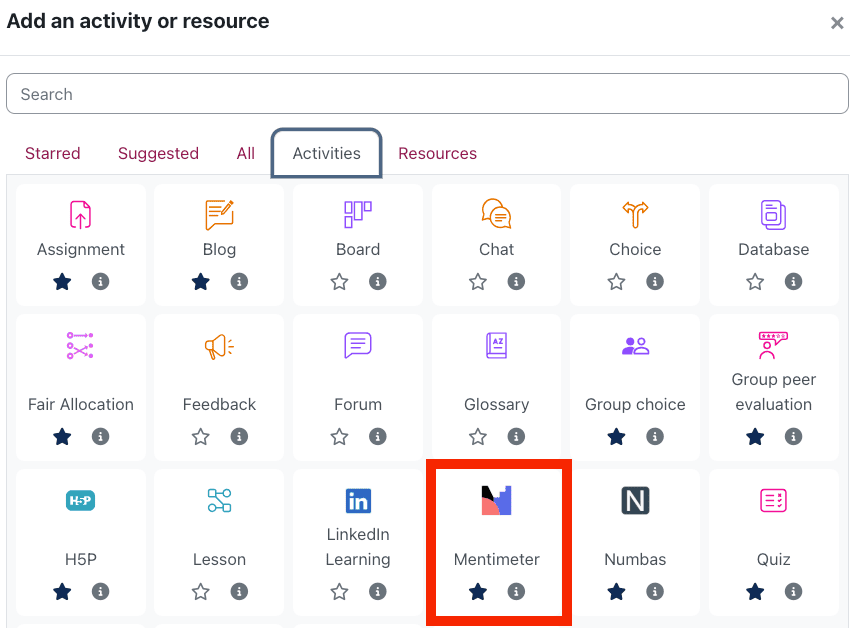Unstar the Quiz activity
Image resolution: width=850 pixels, height=628 pixels.
755,591
